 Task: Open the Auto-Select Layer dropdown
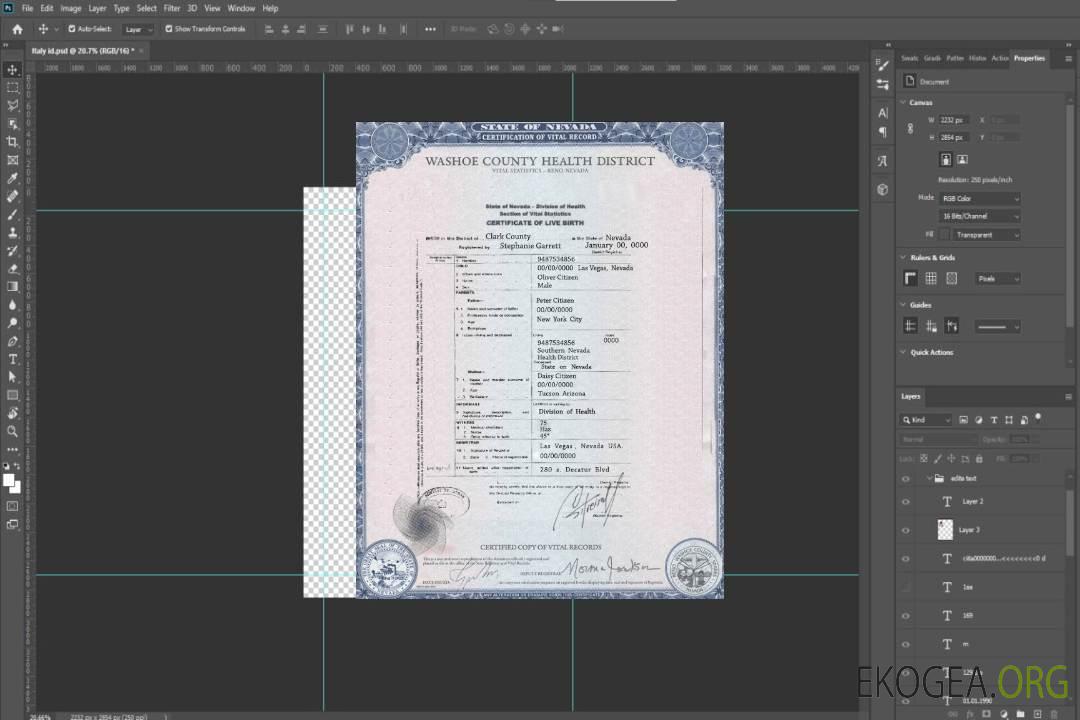[138, 29]
